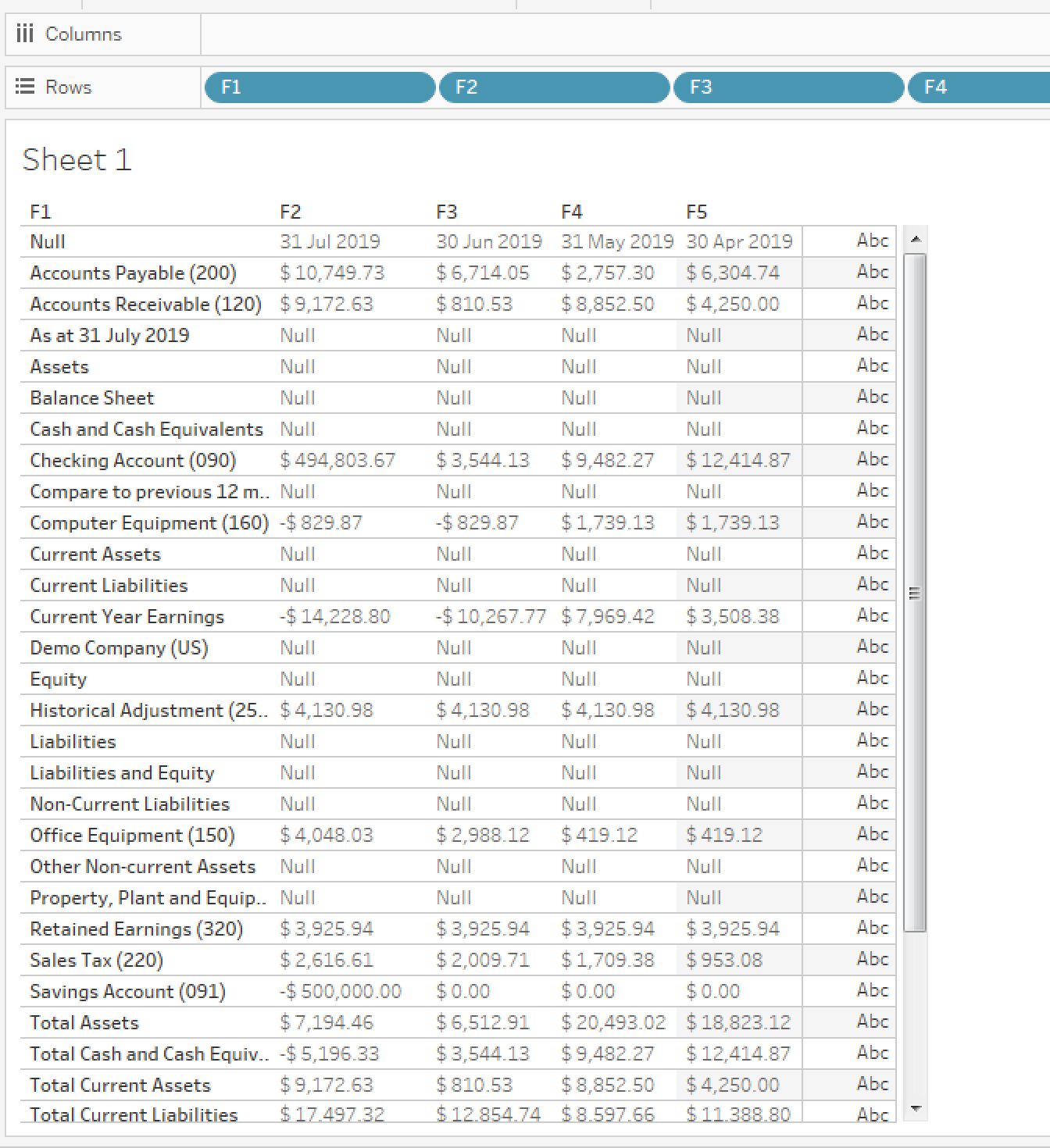This screenshot has width=1050, height=1148.
Task: Click the scrollbar down arrow
Action: click(x=916, y=1109)
